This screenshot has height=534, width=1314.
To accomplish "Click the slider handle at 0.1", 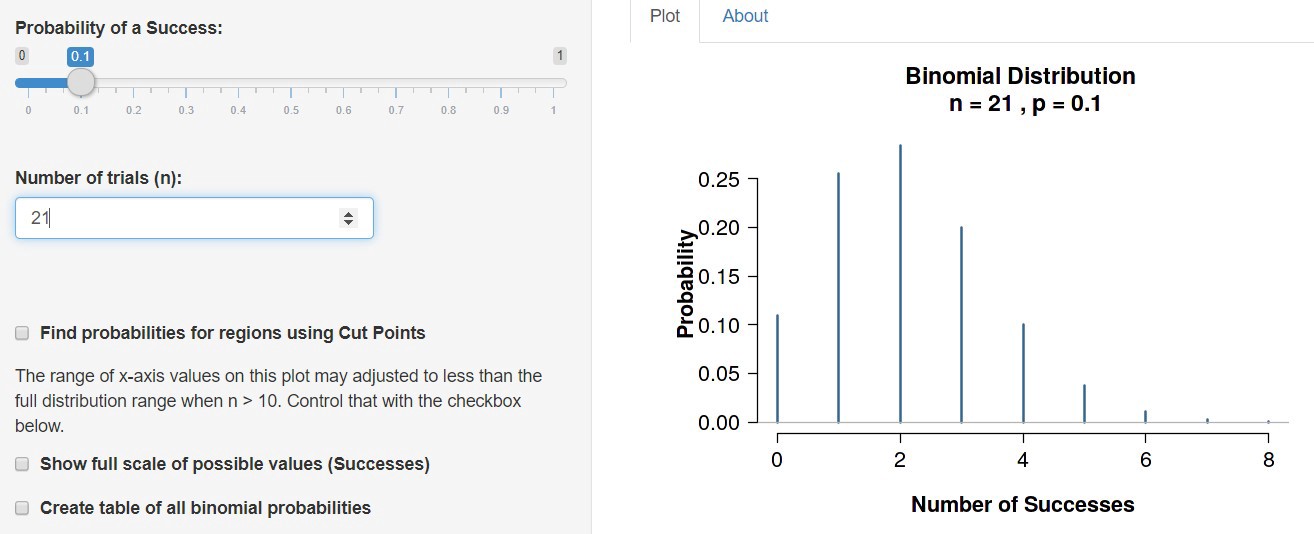I will 81,82.
